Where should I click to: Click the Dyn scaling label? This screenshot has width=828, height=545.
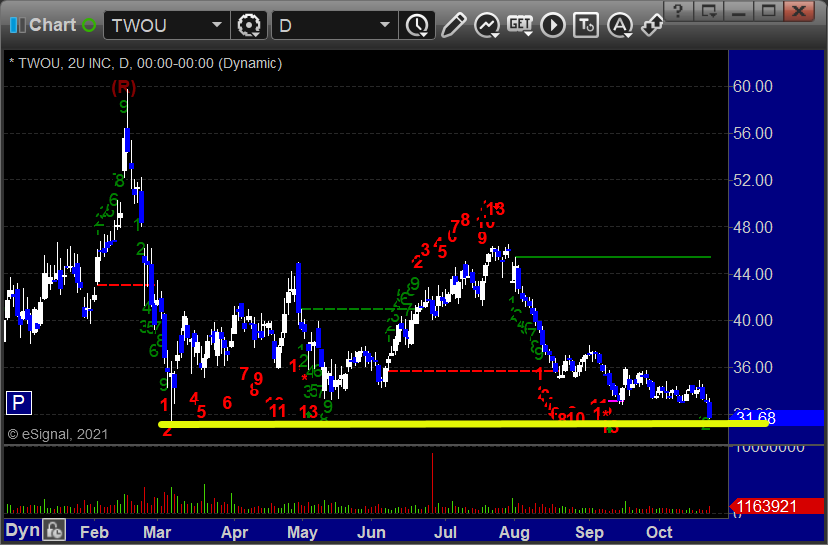(22, 530)
